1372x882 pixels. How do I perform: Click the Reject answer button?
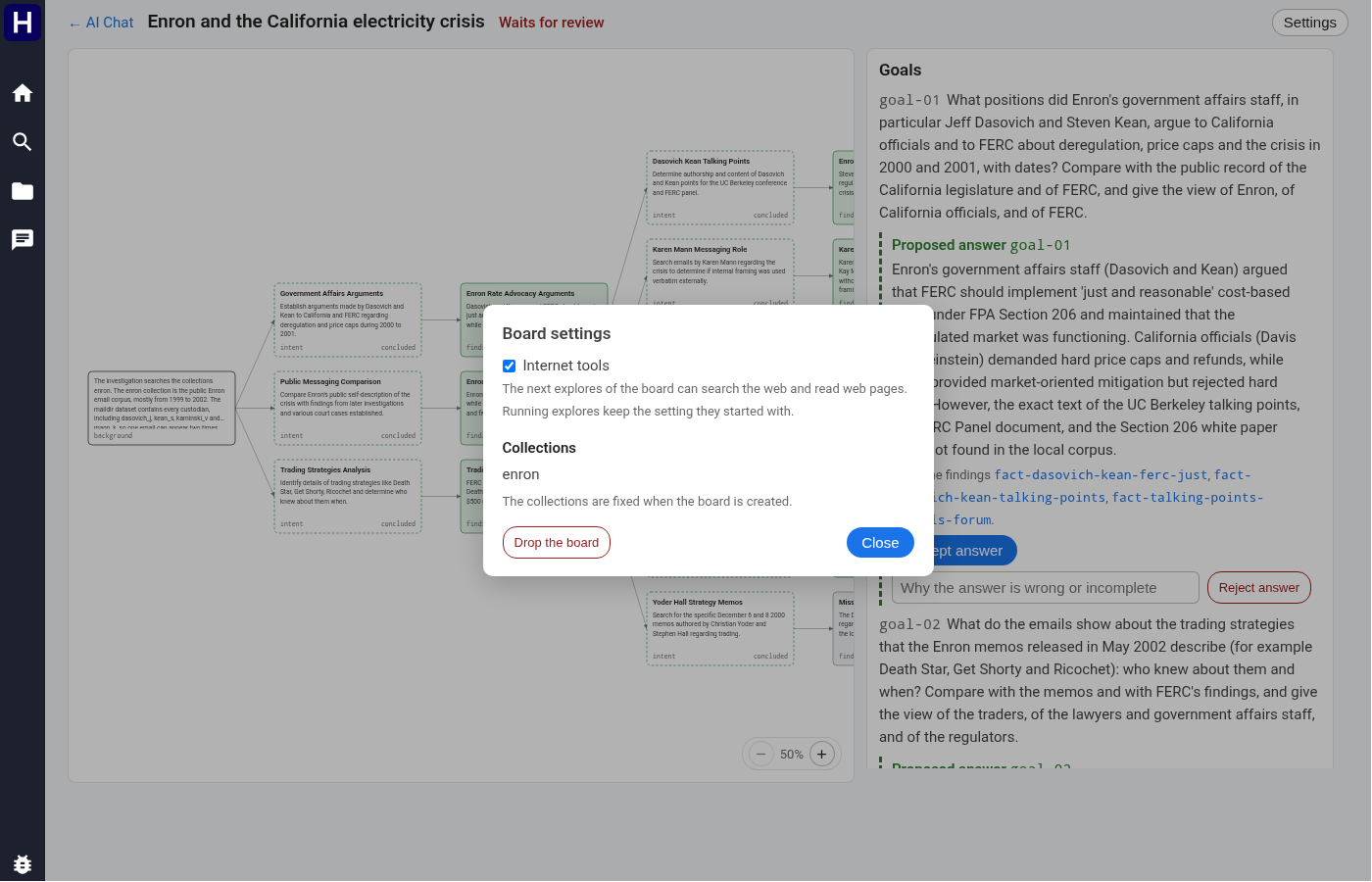pyautogui.click(x=1258, y=588)
